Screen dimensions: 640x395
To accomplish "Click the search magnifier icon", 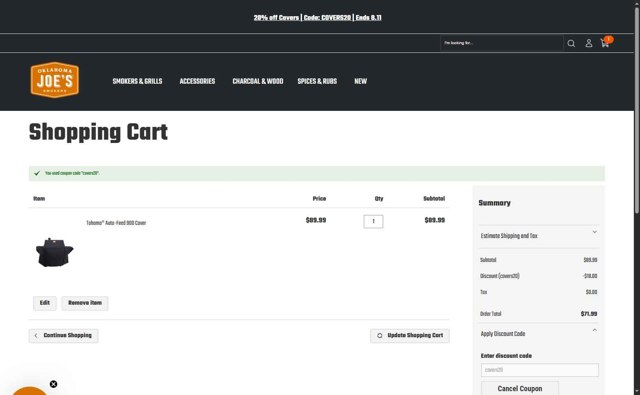I will [571, 43].
